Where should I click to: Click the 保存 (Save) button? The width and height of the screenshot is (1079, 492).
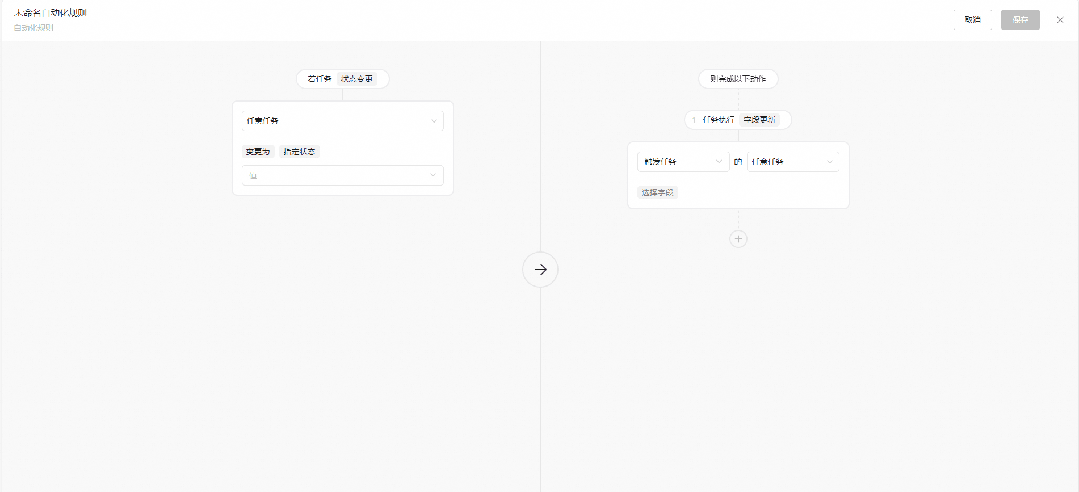coord(1020,20)
